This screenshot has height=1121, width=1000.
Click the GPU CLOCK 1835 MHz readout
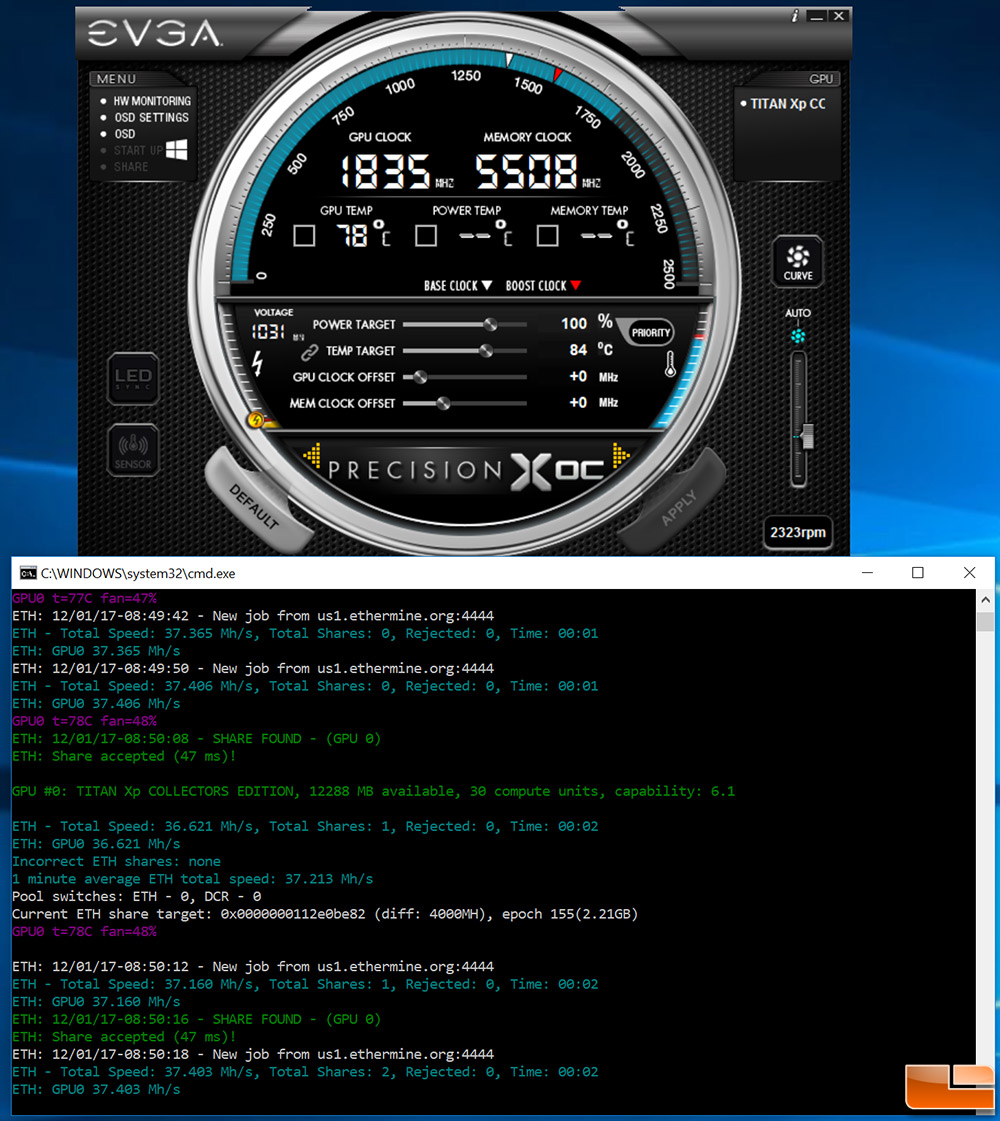(x=396, y=172)
